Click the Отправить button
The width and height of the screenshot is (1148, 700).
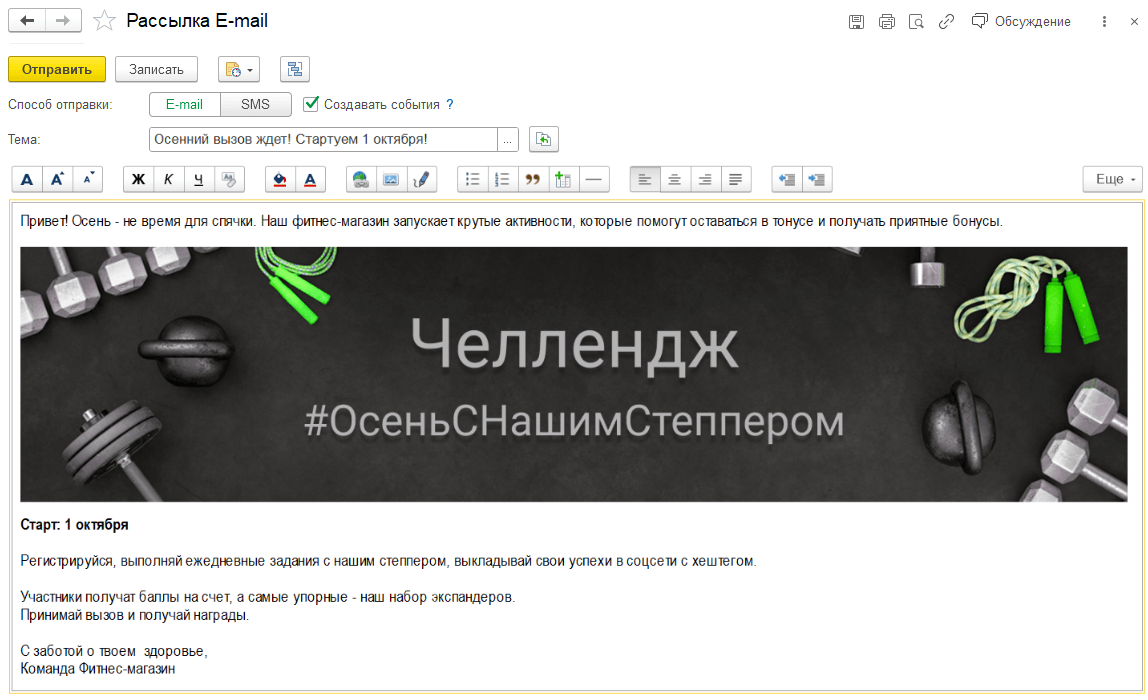57,69
